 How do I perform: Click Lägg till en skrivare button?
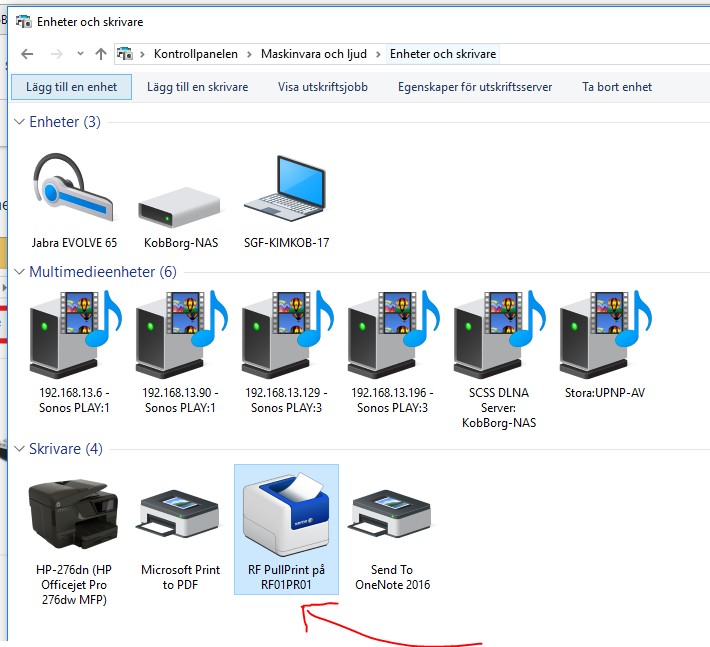[x=197, y=87]
